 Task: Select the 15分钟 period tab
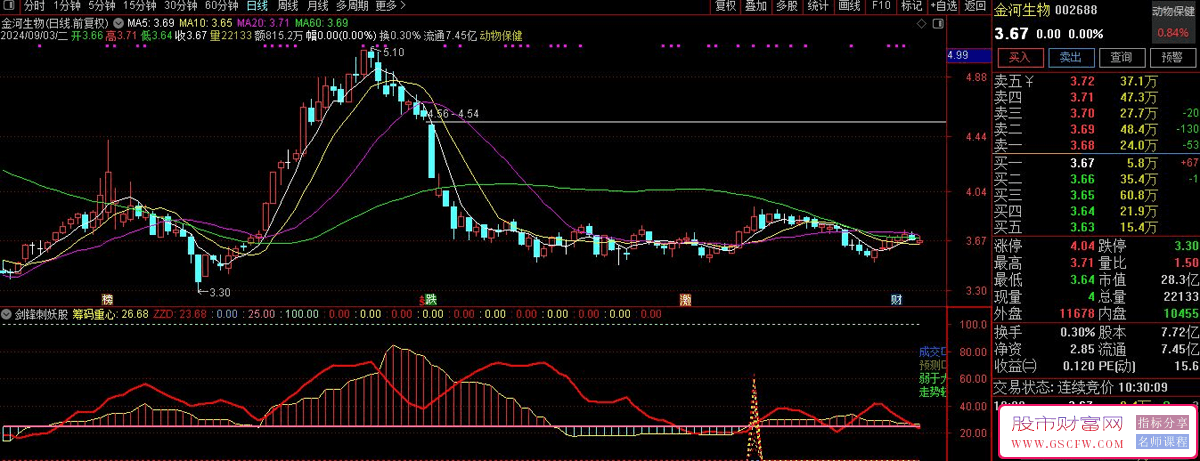[140, 6]
